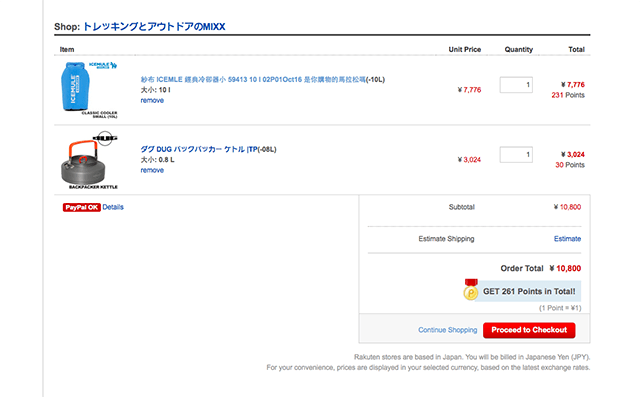Click the gold points medal icon
The height and width of the screenshot is (397, 640).
click(x=471, y=290)
